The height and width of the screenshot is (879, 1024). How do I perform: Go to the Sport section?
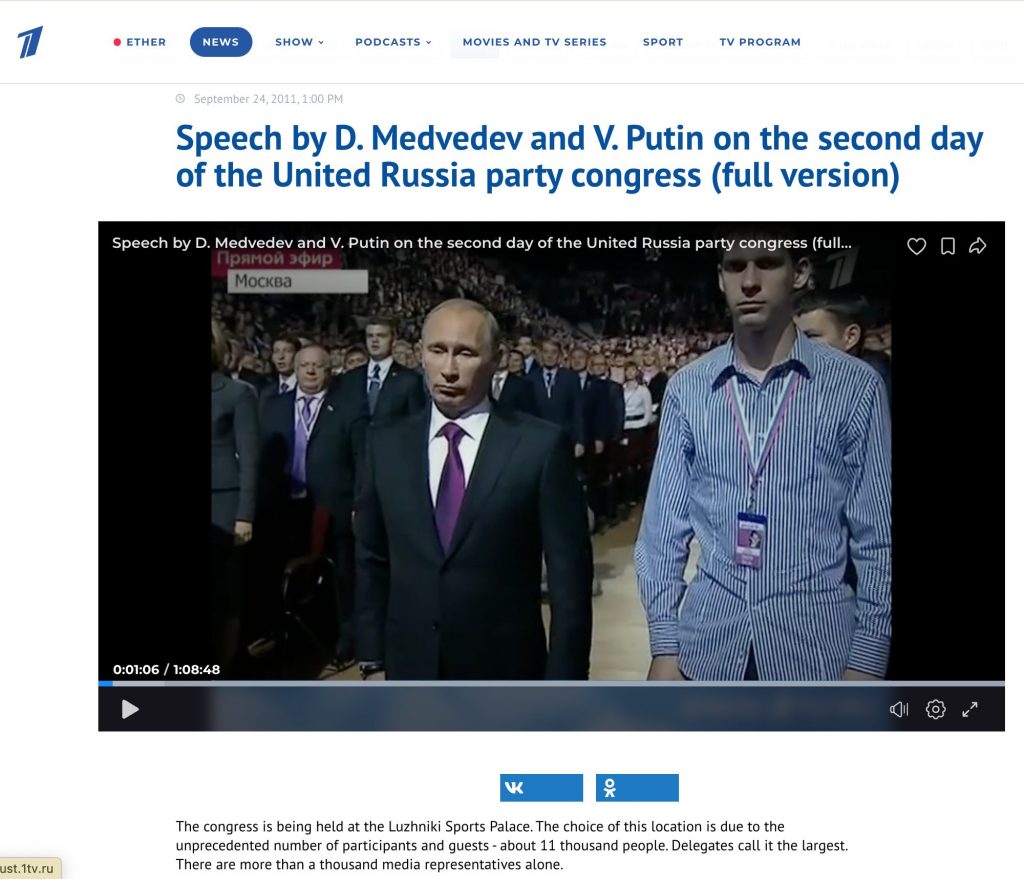663,42
